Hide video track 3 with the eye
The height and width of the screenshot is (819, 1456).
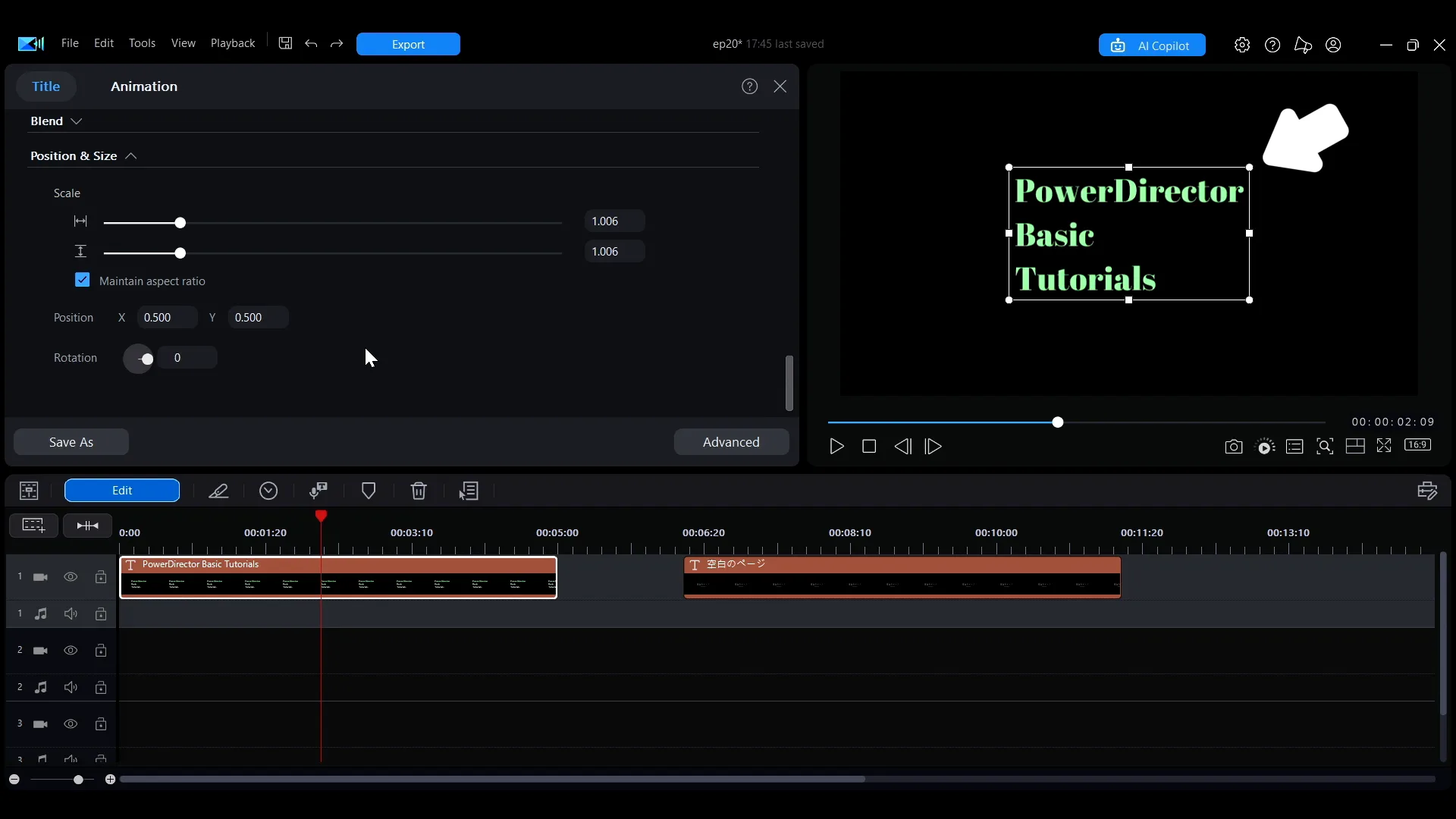click(x=71, y=724)
